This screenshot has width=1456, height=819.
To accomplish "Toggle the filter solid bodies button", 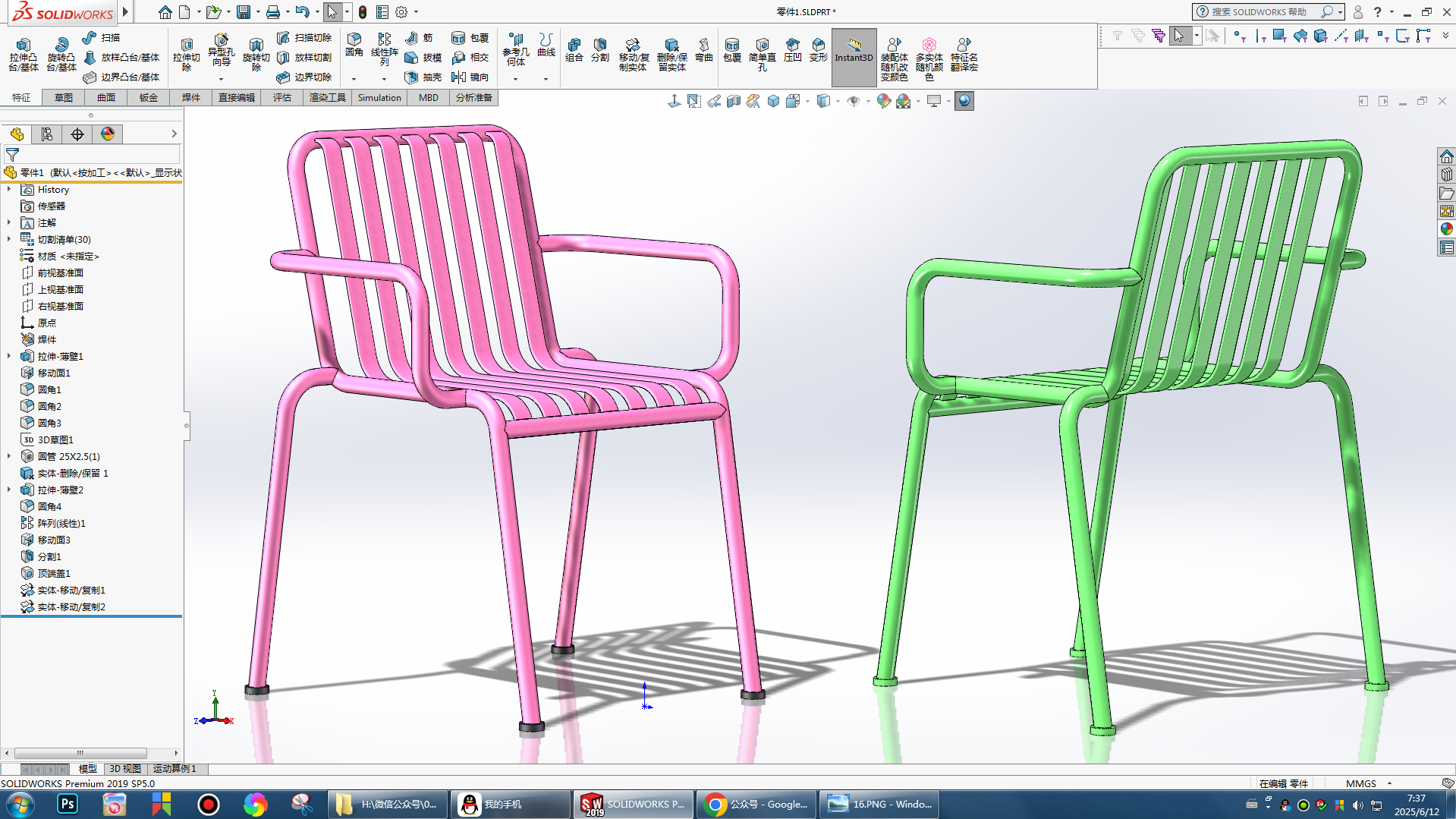I will [1320, 36].
